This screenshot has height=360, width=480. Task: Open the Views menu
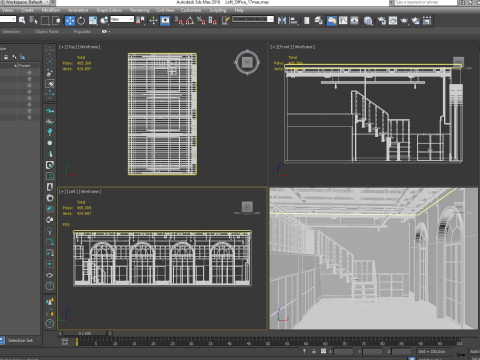7,10
